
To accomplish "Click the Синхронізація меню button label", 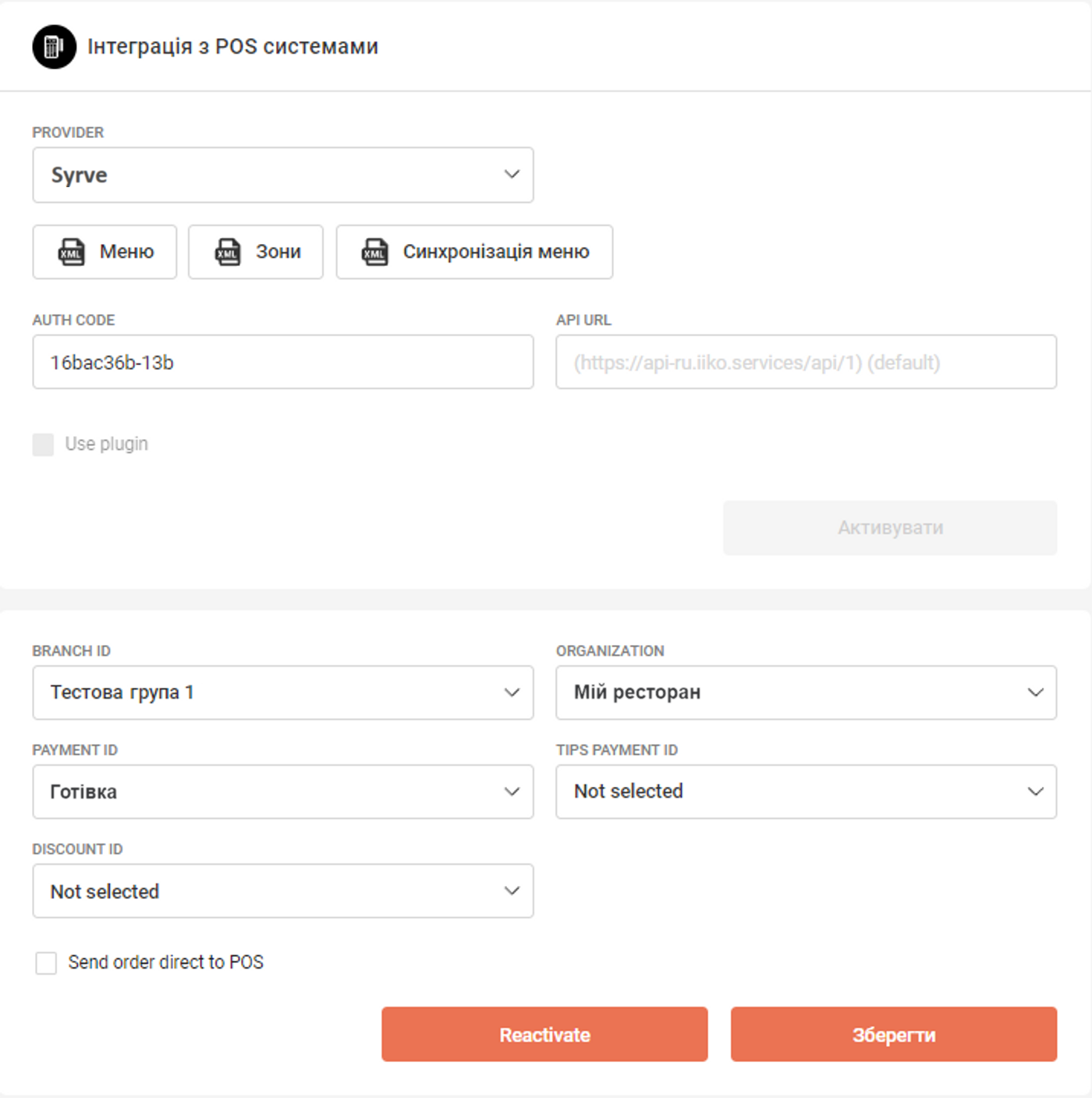I will [x=496, y=252].
